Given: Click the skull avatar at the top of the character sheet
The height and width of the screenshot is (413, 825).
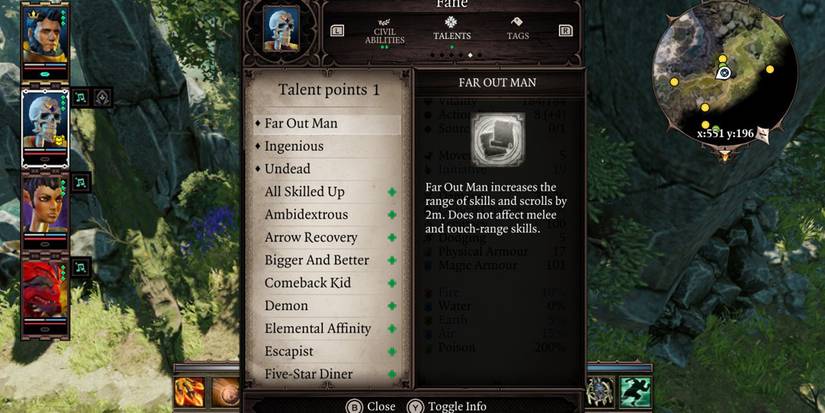Looking at the screenshot, I should (281, 29).
